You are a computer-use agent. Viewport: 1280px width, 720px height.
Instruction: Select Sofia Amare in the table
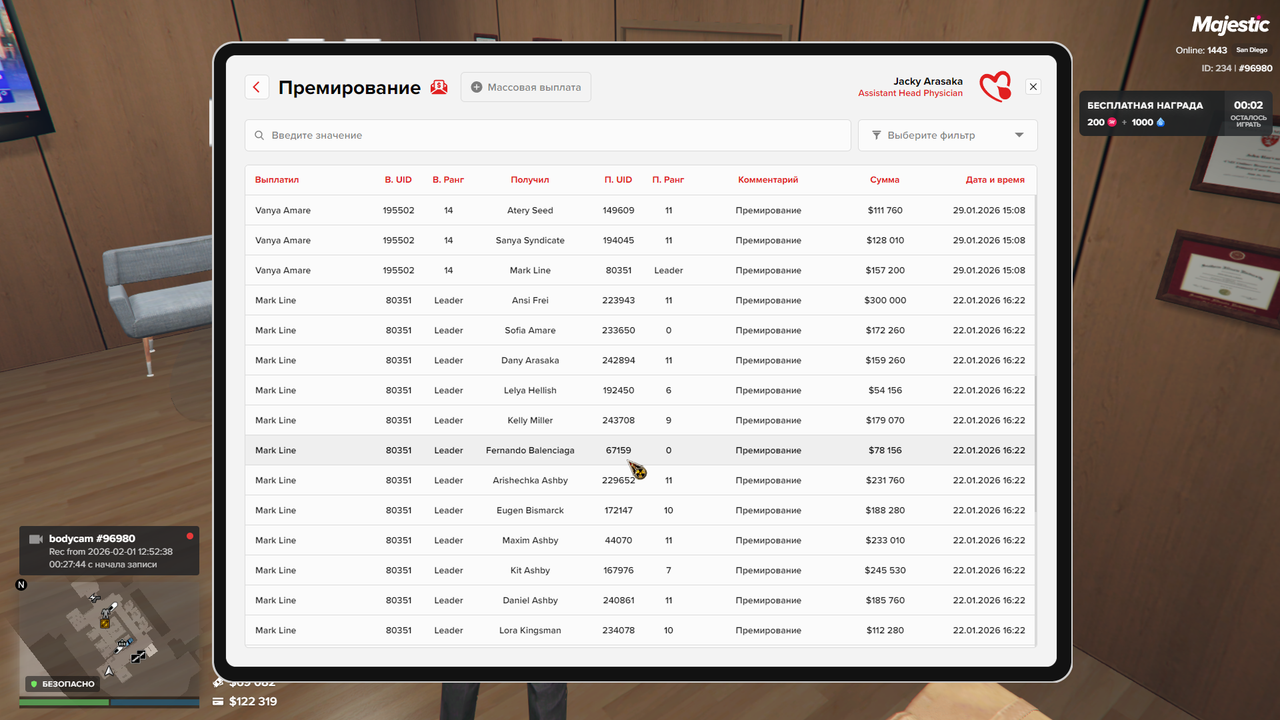click(530, 331)
